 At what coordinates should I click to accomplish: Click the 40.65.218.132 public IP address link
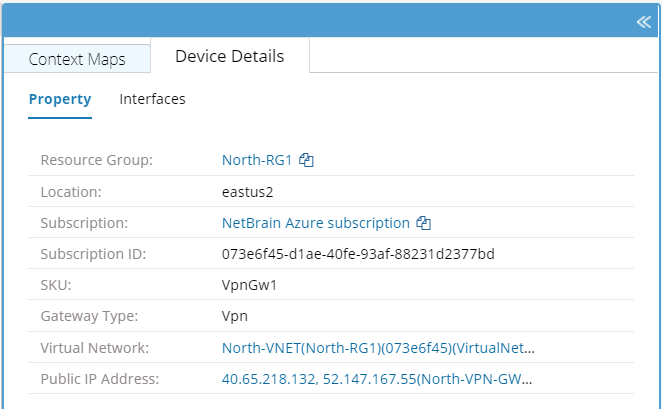tap(266, 380)
